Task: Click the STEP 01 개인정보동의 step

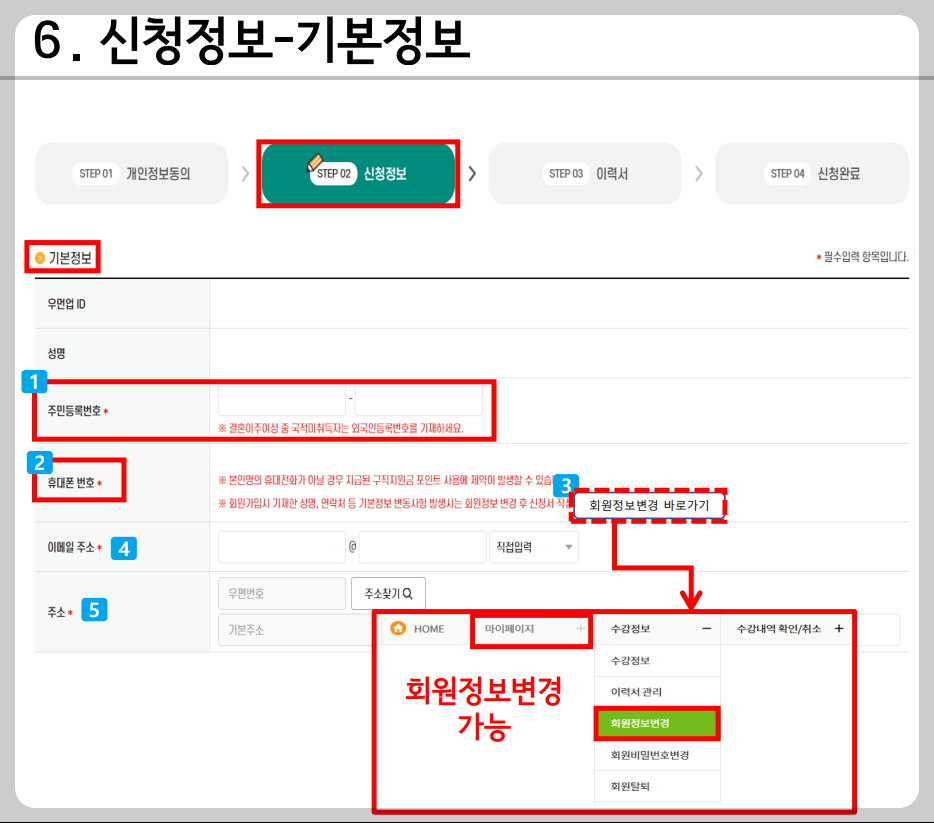Action: 131,173
